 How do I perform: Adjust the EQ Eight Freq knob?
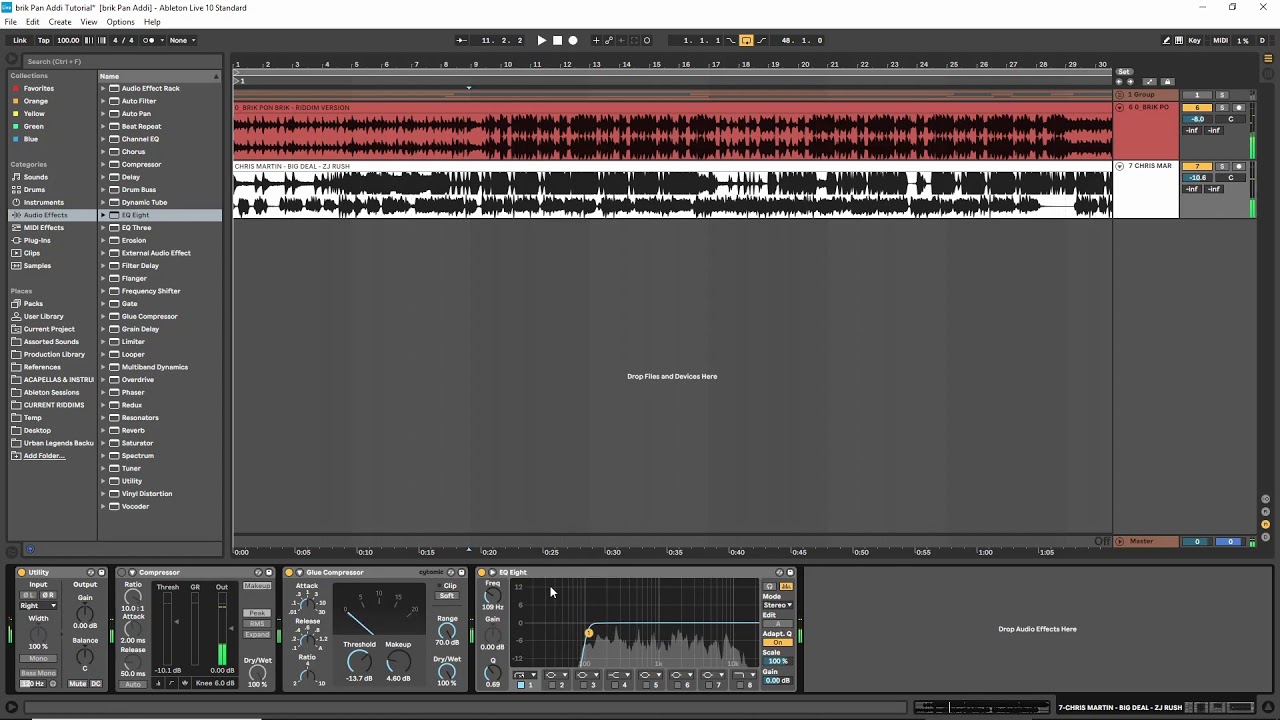492,595
